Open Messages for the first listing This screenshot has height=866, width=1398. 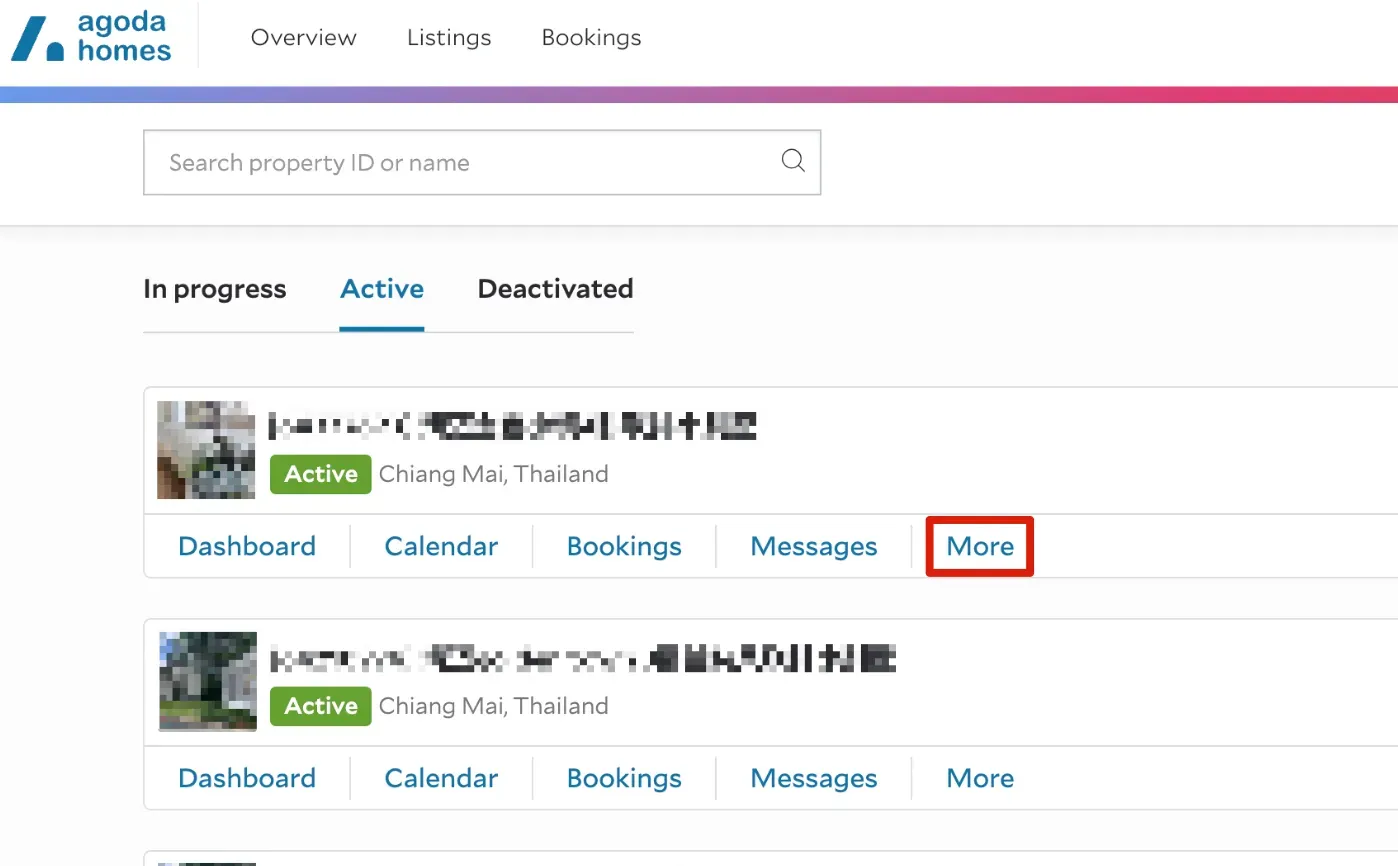coord(814,546)
